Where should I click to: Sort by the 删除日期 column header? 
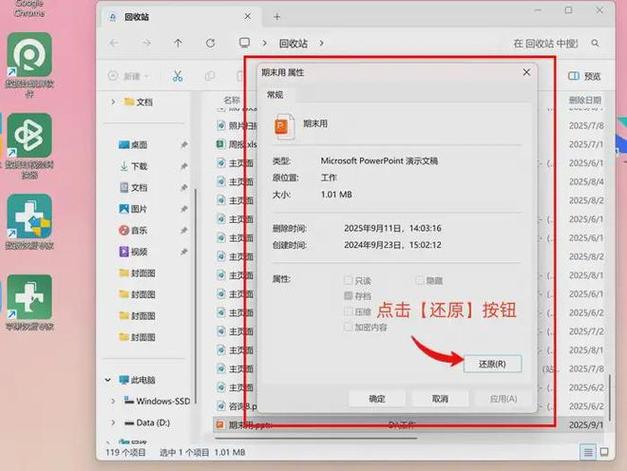point(585,100)
